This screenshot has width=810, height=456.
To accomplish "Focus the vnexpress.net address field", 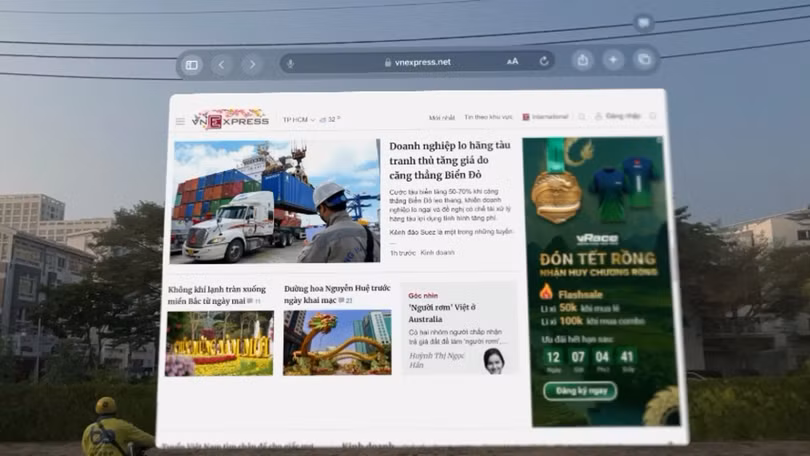I will pyautogui.click(x=417, y=62).
